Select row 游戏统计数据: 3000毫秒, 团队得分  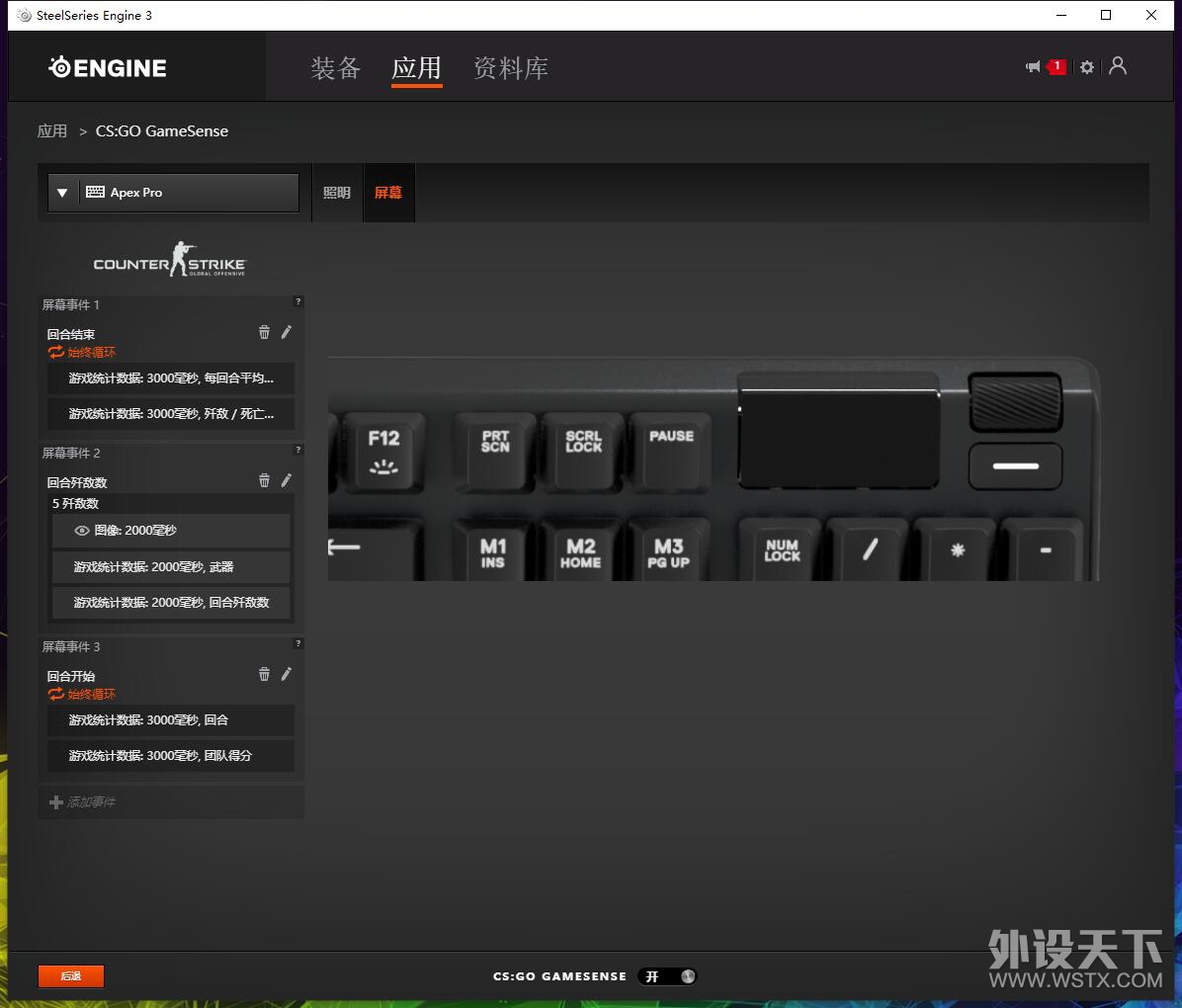click(x=170, y=755)
